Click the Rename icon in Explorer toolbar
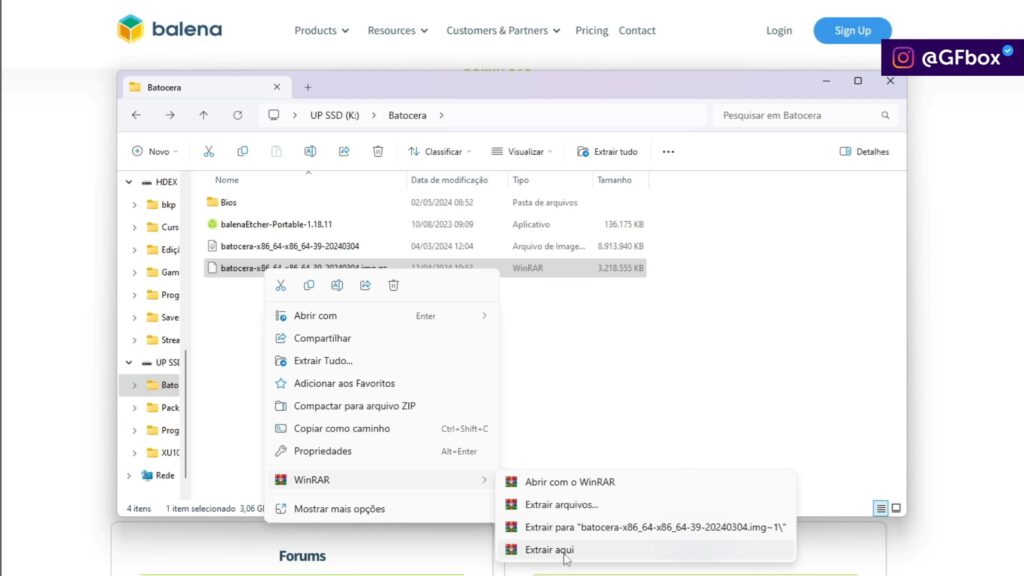Viewport: 1024px width, 576px height. pyautogui.click(x=310, y=152)
